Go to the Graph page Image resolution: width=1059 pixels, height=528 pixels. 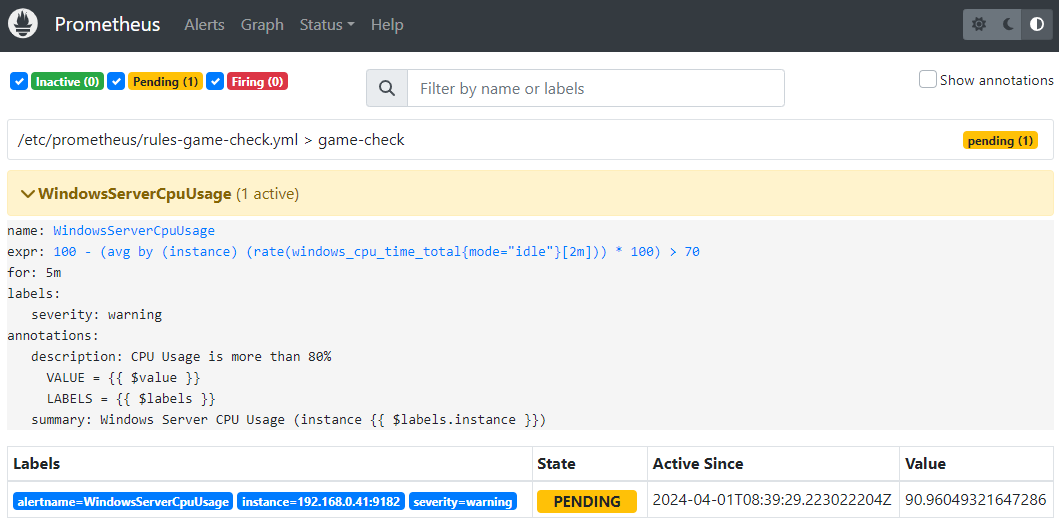[x=262, y=25]
